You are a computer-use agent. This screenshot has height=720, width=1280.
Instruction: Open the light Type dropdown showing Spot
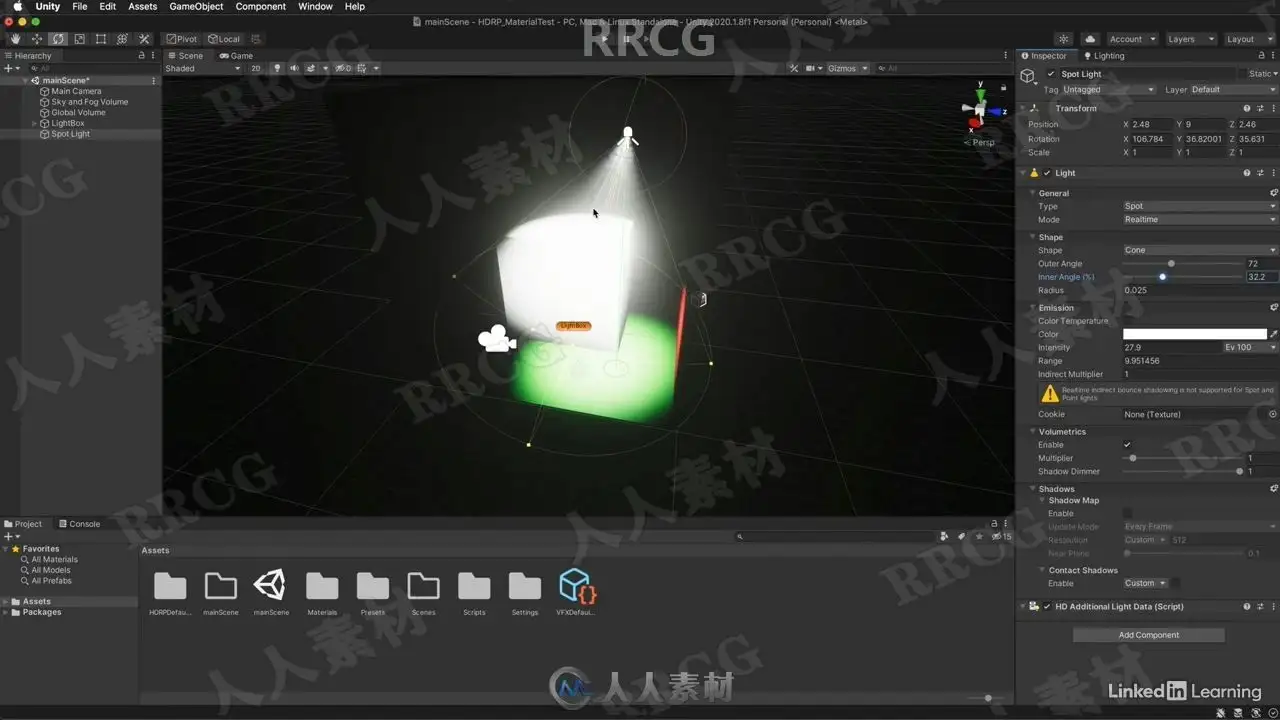click(x=1200, y=206)
